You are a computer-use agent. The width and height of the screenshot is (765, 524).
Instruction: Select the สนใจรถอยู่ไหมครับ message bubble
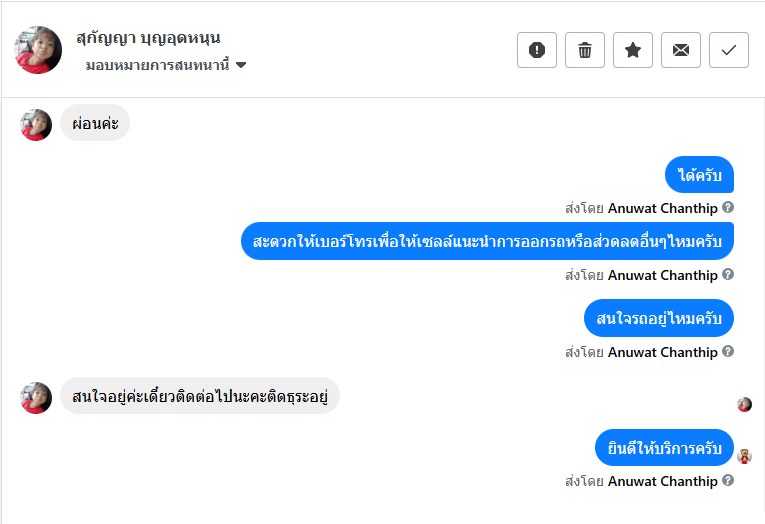[659, 318]
